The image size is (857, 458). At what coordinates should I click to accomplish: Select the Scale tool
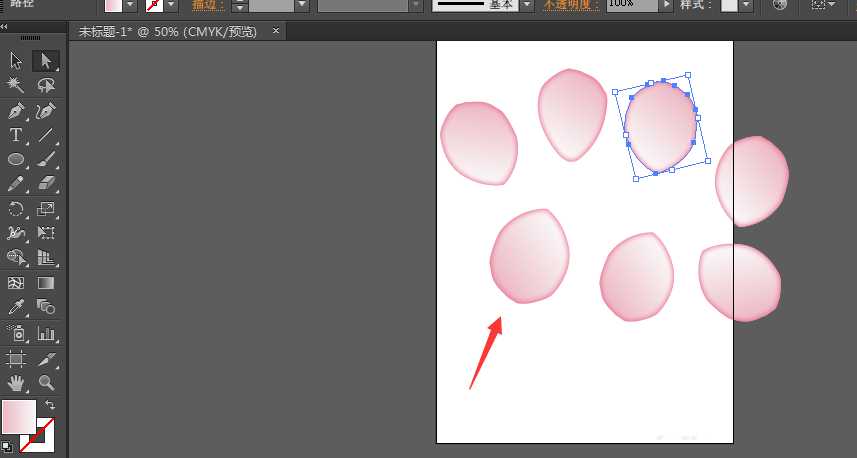46,209
